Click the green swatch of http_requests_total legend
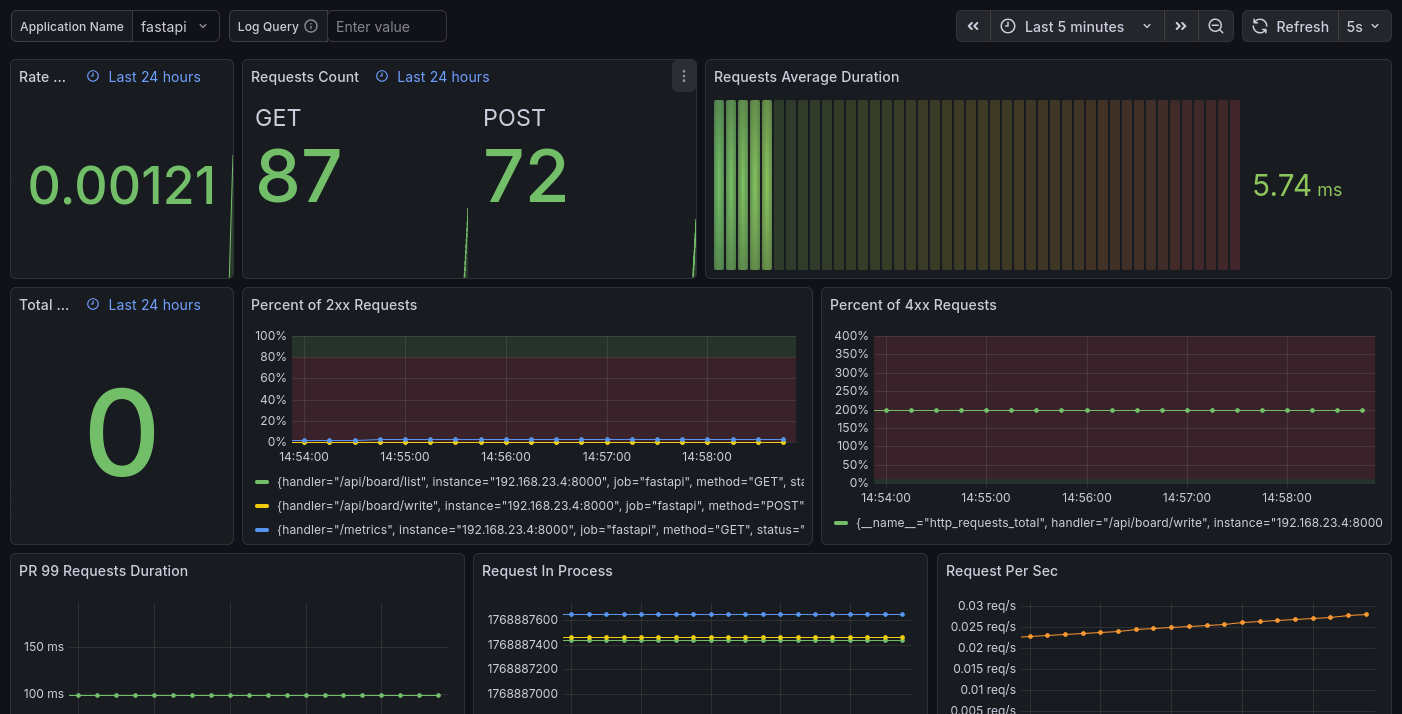This screenshot has height=714, width=1402. pos(841,522)
